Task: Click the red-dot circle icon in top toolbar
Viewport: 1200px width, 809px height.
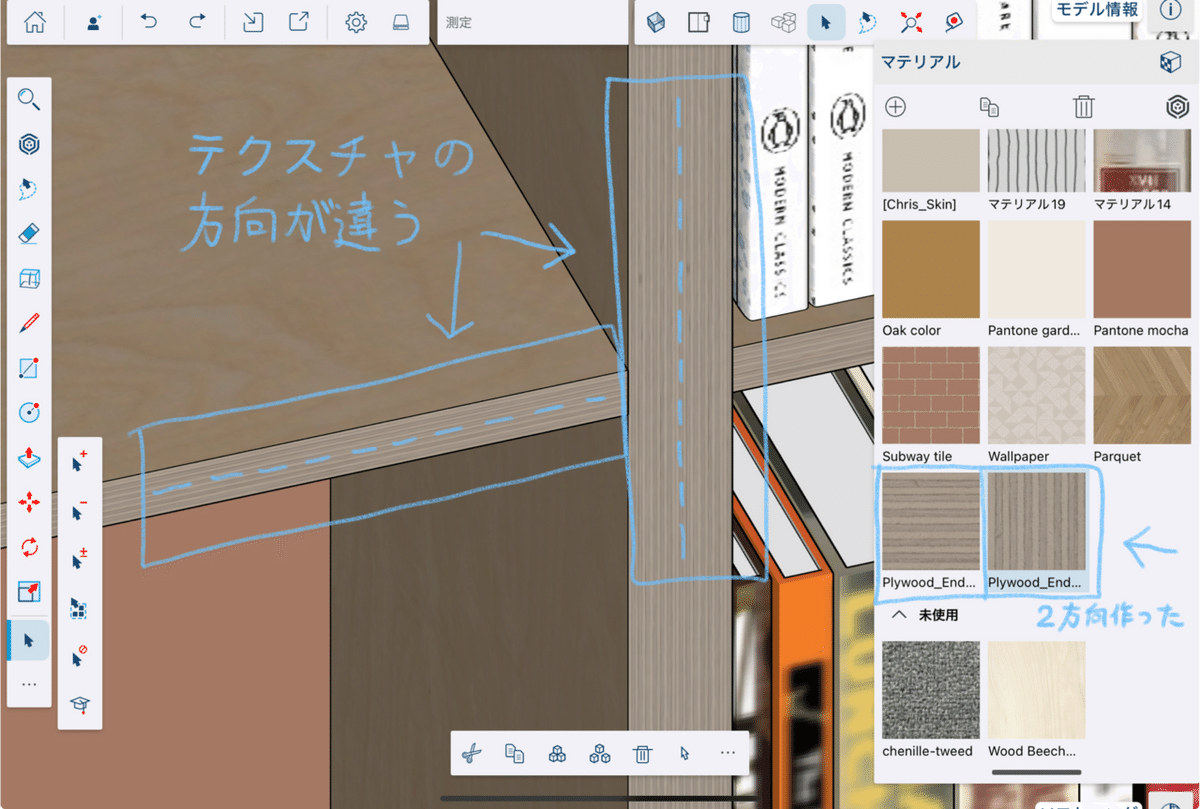Action: [953, 22]
